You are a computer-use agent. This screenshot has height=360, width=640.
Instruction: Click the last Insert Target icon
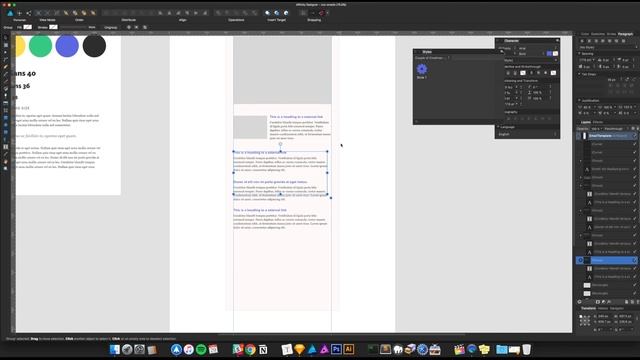click(286, 13)
